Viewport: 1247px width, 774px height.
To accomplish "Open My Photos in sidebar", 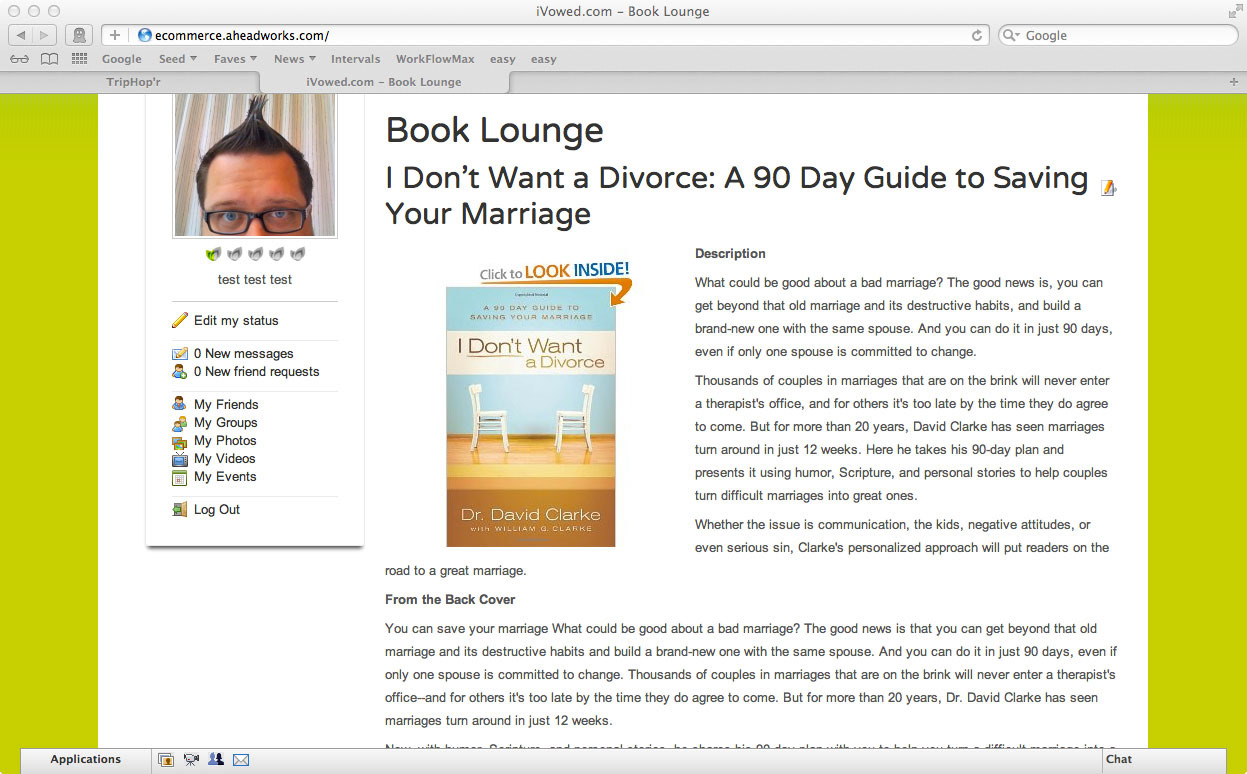I will [x=225, y=441].
